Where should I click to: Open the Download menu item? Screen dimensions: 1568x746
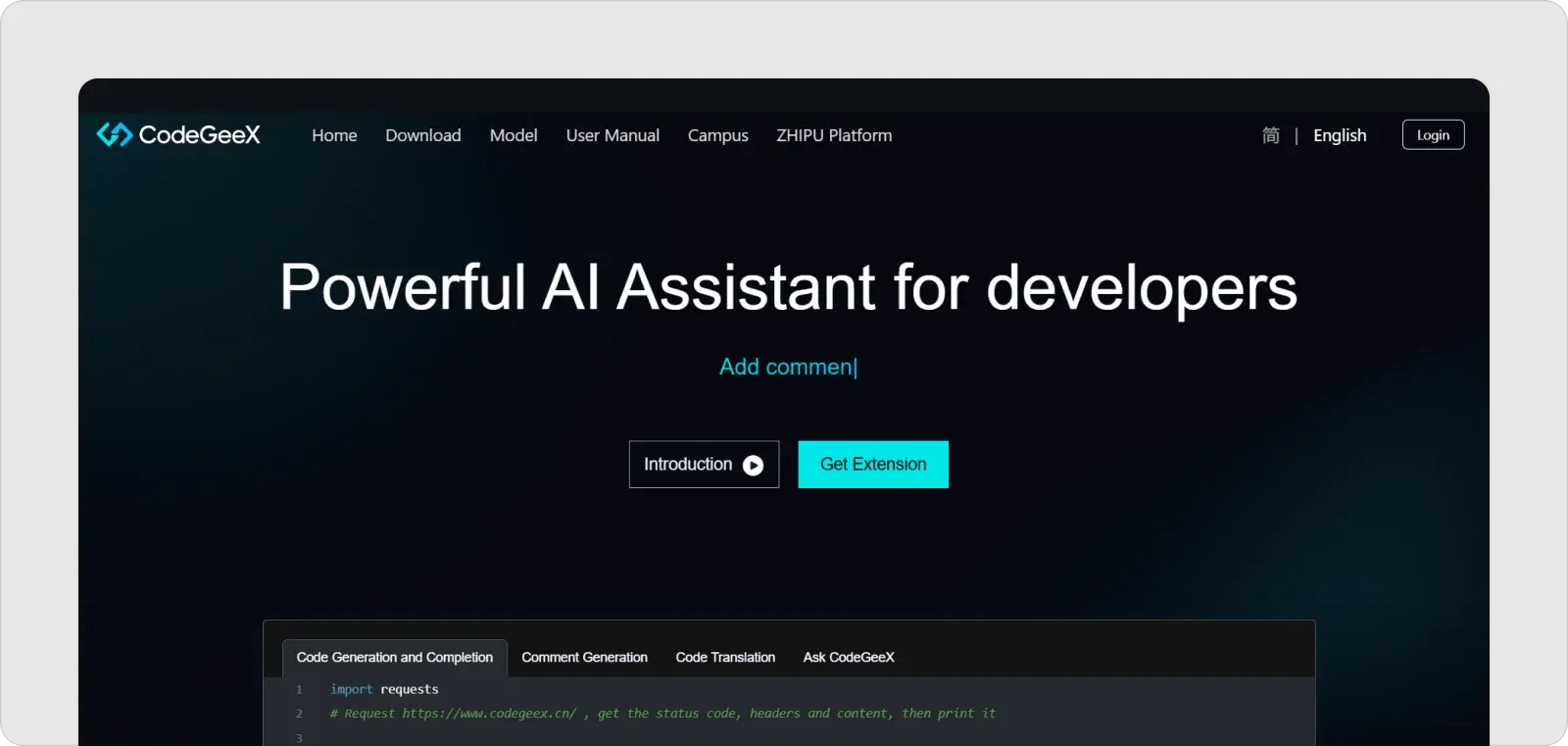click(x=423, y=135)
